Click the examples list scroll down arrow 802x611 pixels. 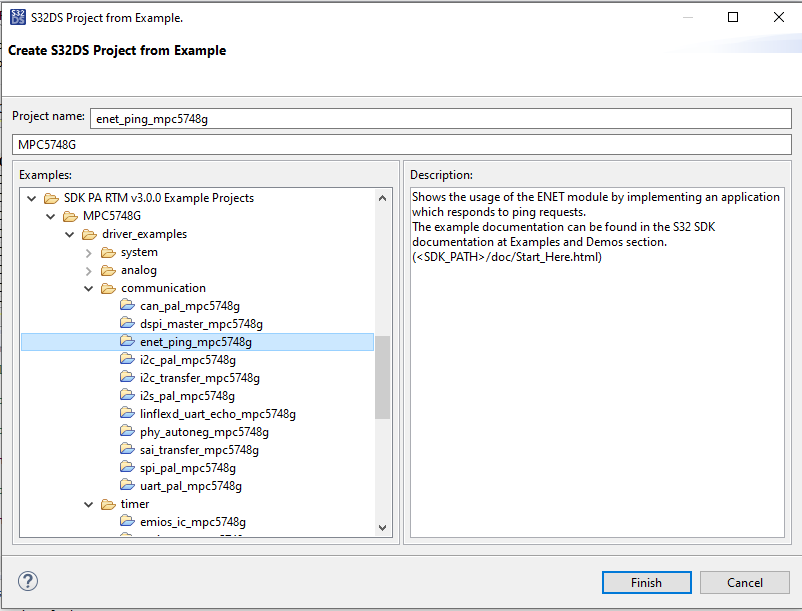382,527
